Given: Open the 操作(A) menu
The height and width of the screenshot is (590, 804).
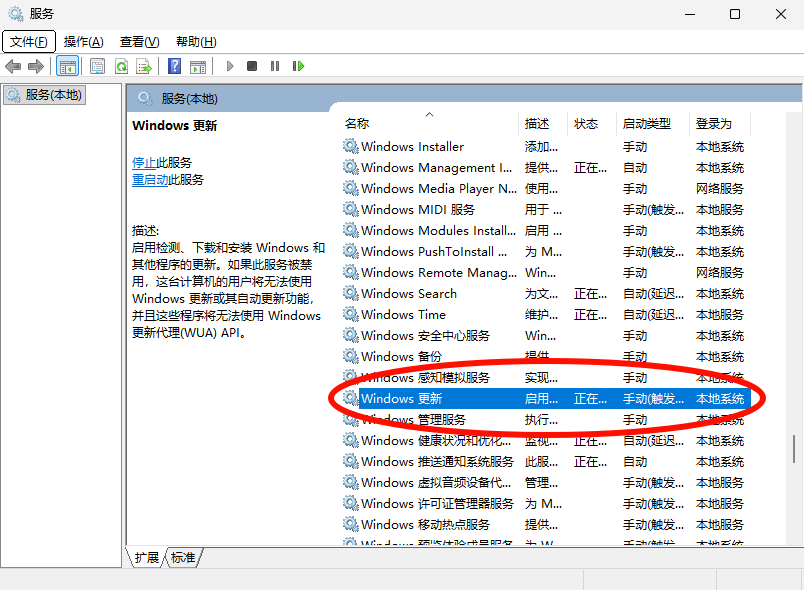Looking at the screenshot, I should pos(84,42).
